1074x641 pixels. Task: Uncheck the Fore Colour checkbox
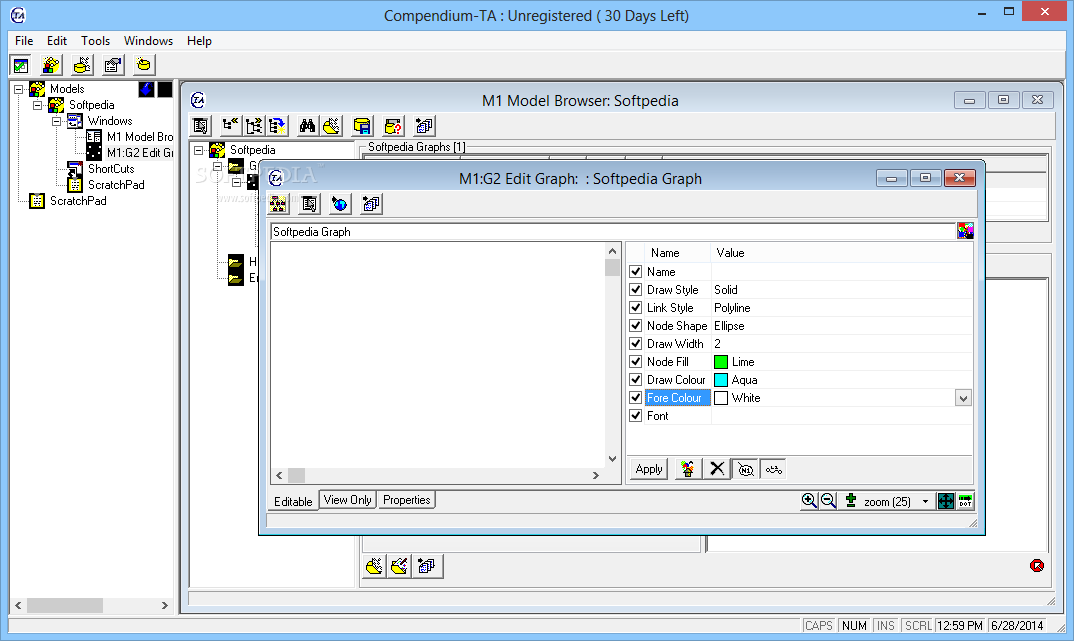[x=636, y=397]
